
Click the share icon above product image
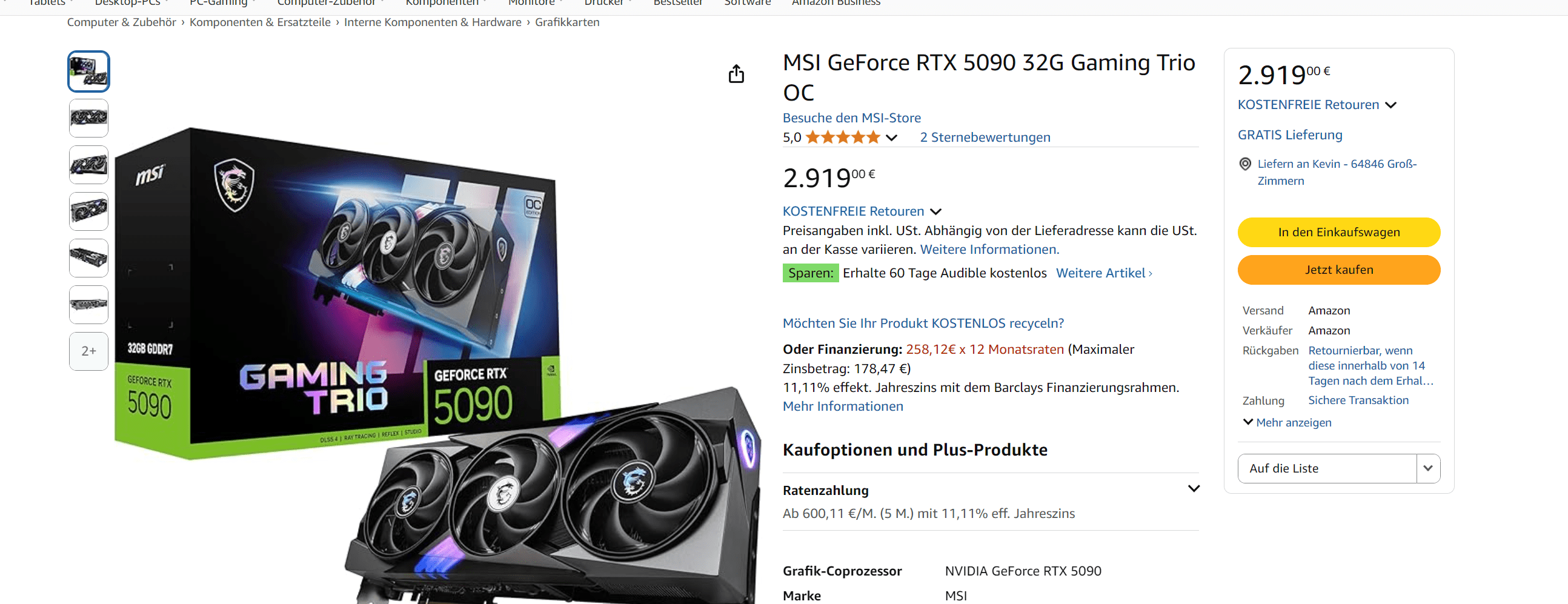click(x=736, y=74)
